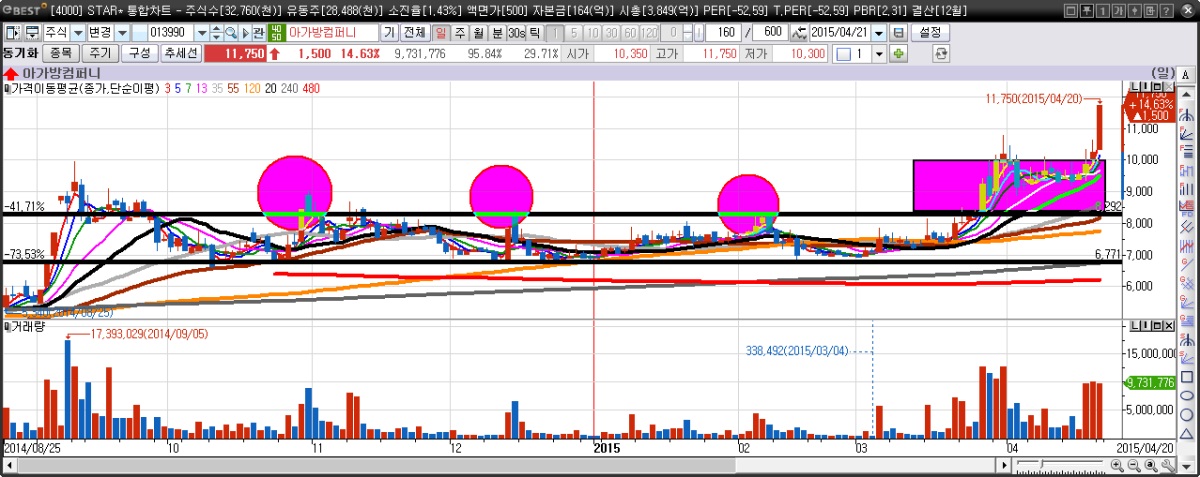
Task: Toggle the 30s period button
Action: 516,32
